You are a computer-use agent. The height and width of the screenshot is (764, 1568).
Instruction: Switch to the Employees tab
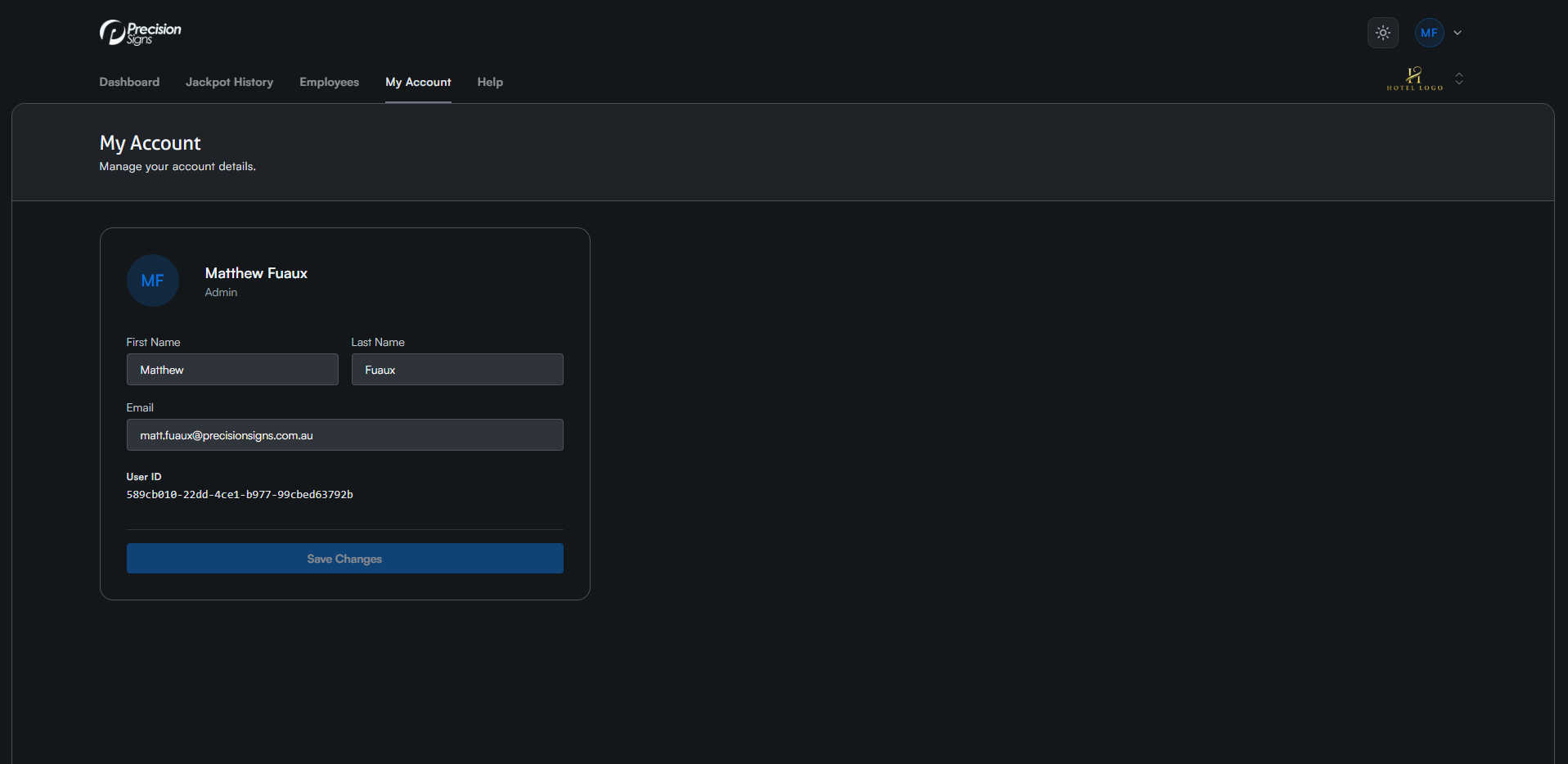329,82
